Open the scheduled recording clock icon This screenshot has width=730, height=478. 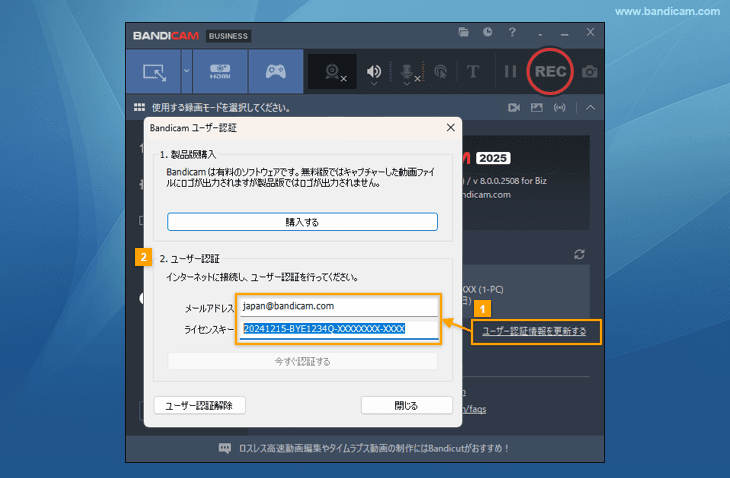pos(487,32)
